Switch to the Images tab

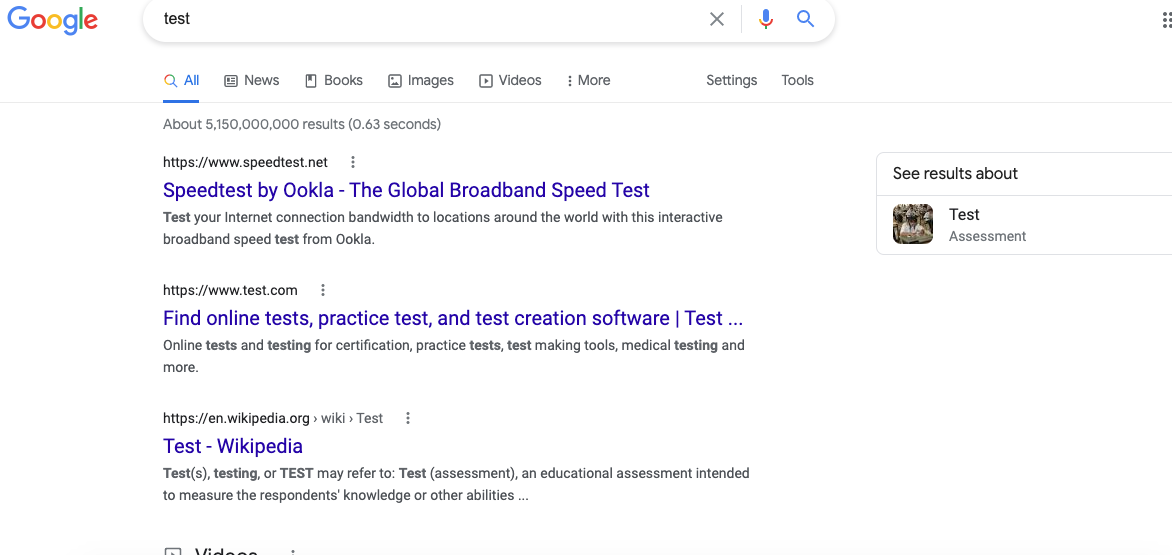pos(421,80)
